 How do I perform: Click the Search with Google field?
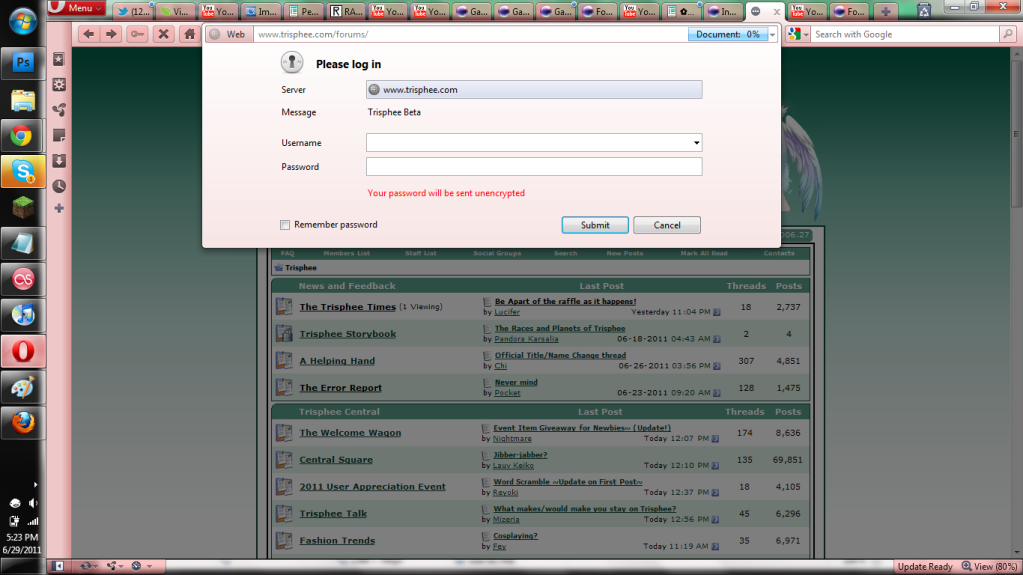[906, 35]
